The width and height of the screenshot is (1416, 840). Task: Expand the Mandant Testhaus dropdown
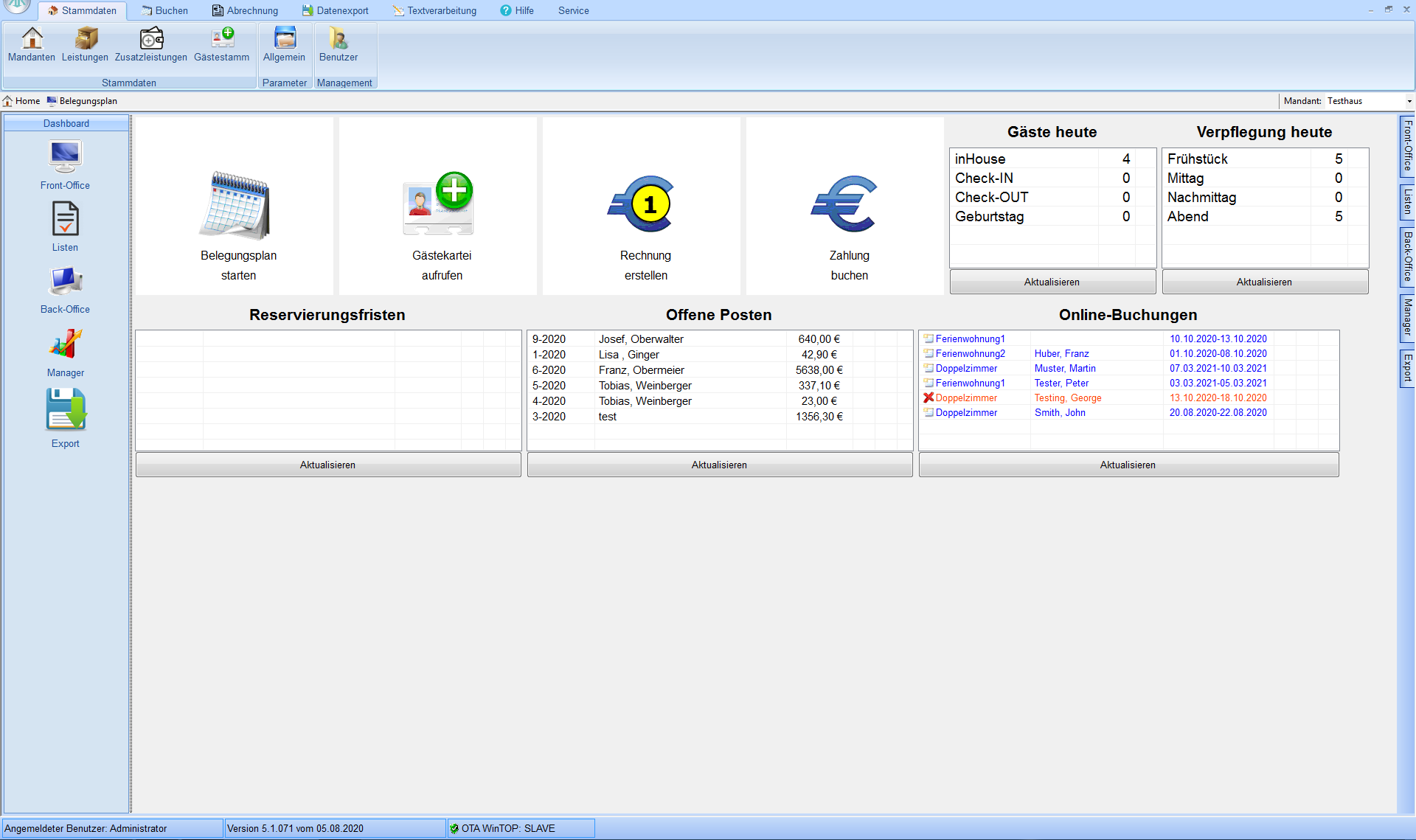pos(1409,102)
